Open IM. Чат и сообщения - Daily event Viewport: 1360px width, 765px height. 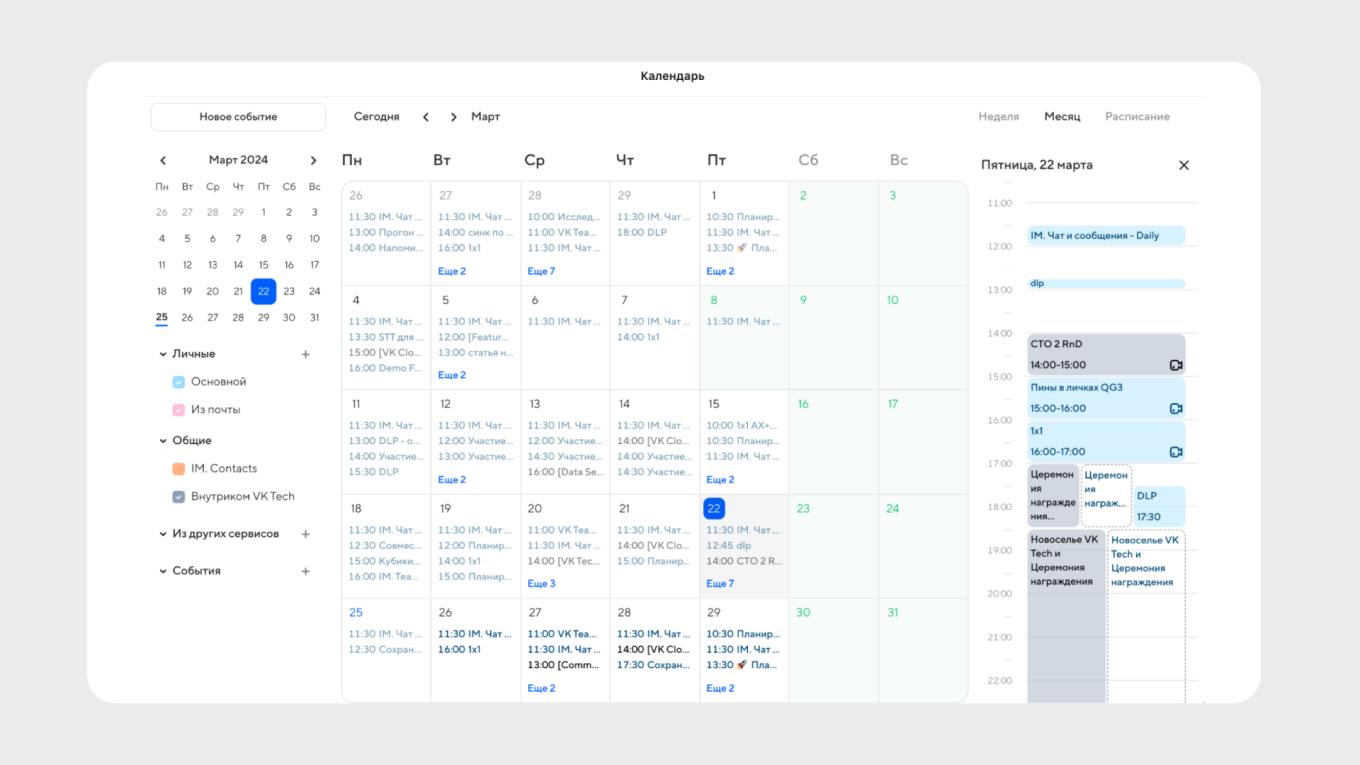[x=1106, y=236]
